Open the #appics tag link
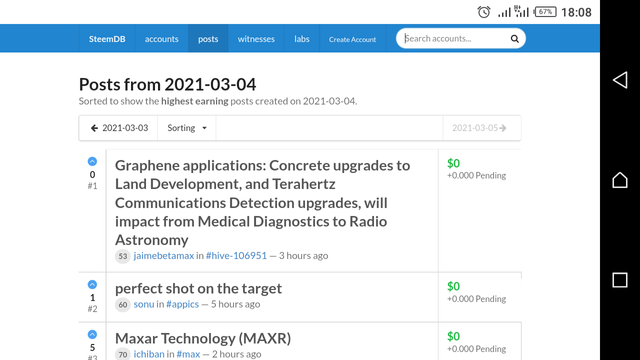Image resolution: width=640 pixels, height=360 pixels. click(182, 304)
